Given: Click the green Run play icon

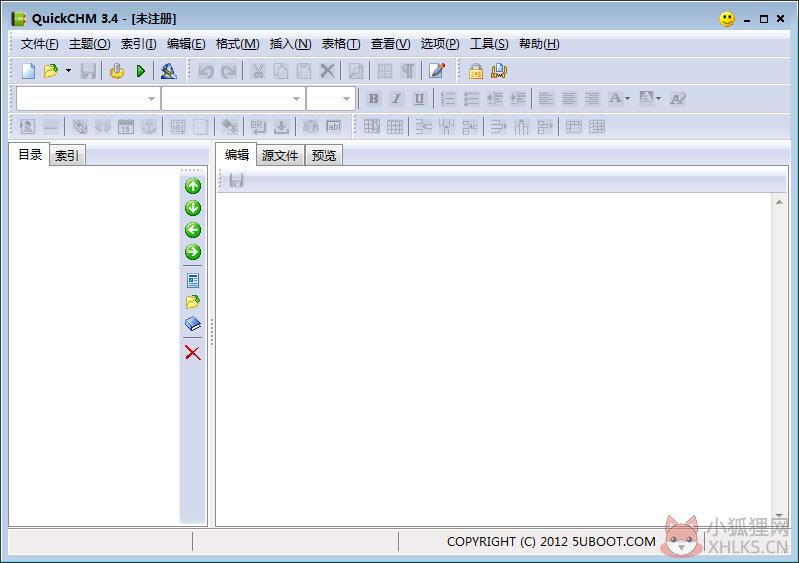Looking at the screenshot, I should pyautogui.click(x=141, y=71).
